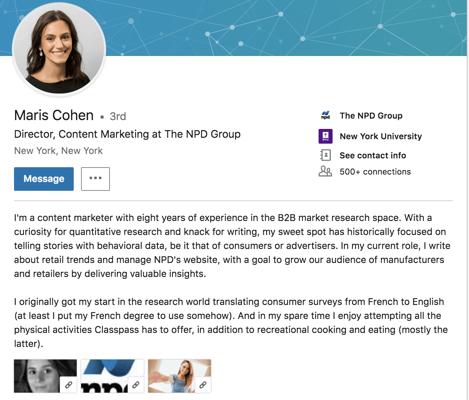Viewport: 469px width, 400px height.
Task: Click the Maris Cohen profile name
Action: [x=54, y=115]
